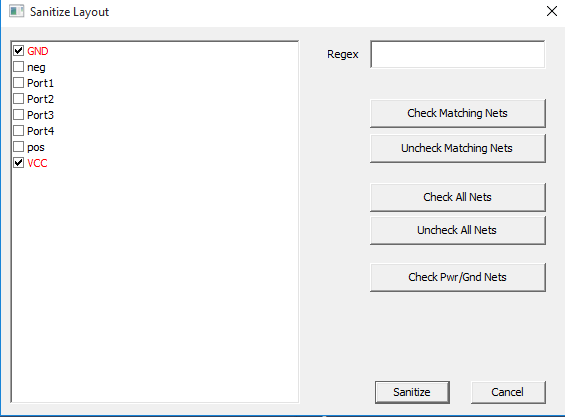This screenshot has height=417, width=565.
Task: Uncheck the VCC net checkbox
Action: pyautogui.click(x=18, y=163)
